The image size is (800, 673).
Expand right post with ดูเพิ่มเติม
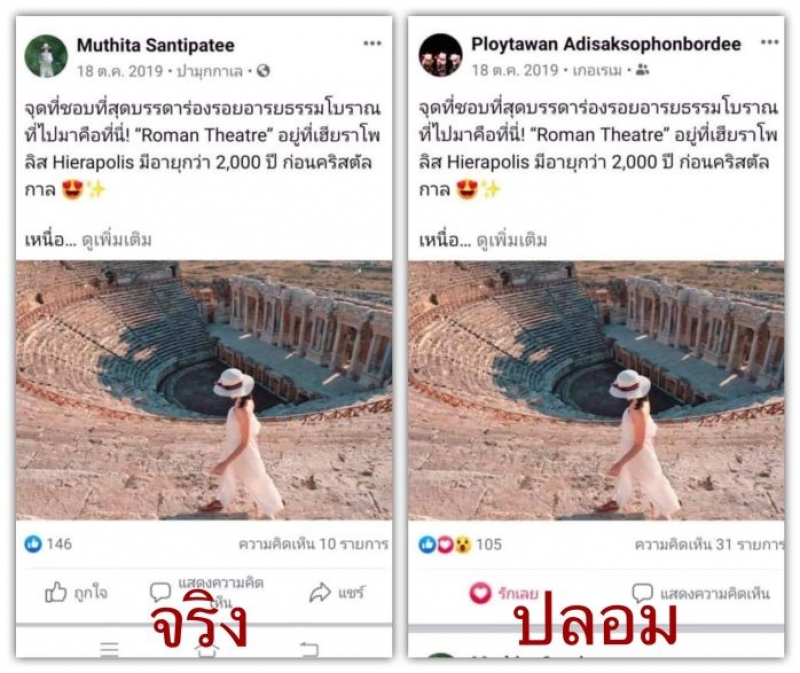(x=512, y=240)
